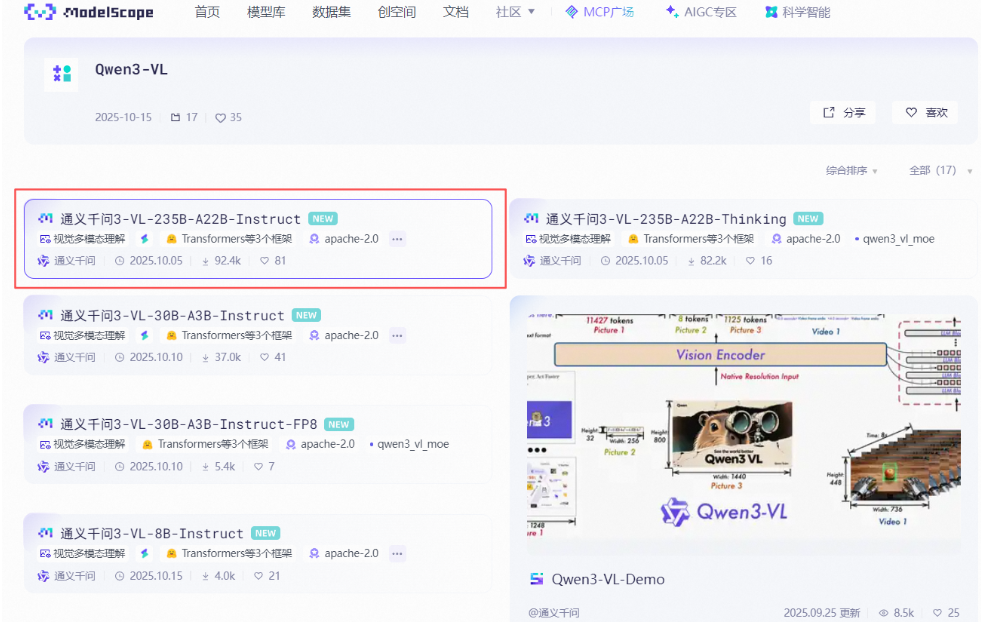Open the 文档 nav item
The width and height of the screenshot is (981, 625).
[x=455, y=12]
